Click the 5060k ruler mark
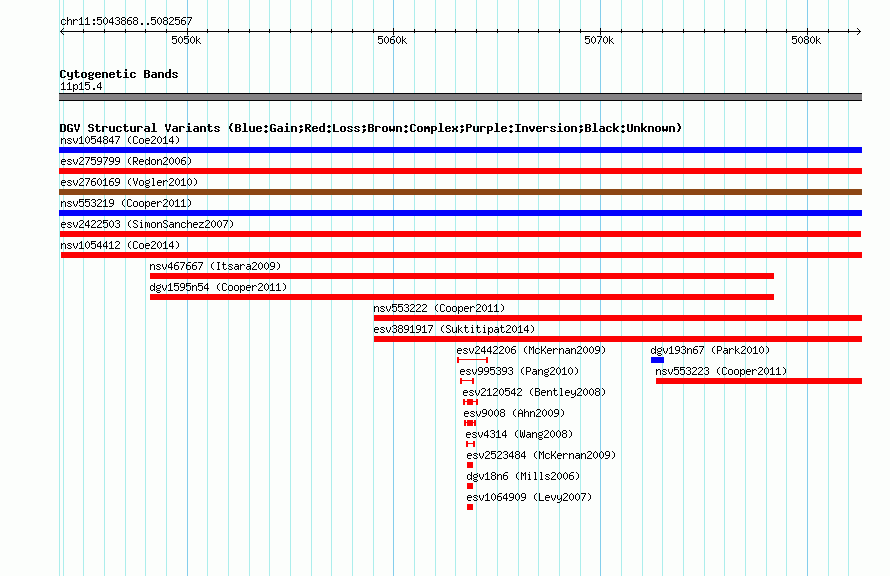Viewport: 890px width, 576px height. tap(392, 40)
